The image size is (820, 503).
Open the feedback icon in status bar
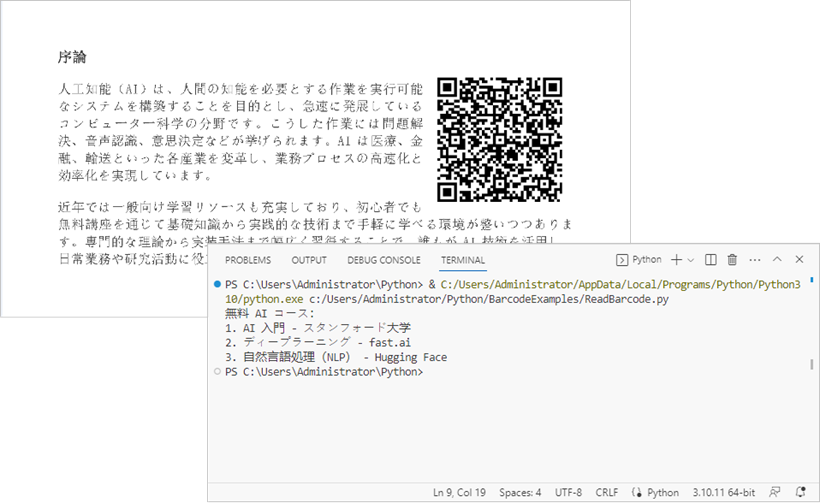775,493
